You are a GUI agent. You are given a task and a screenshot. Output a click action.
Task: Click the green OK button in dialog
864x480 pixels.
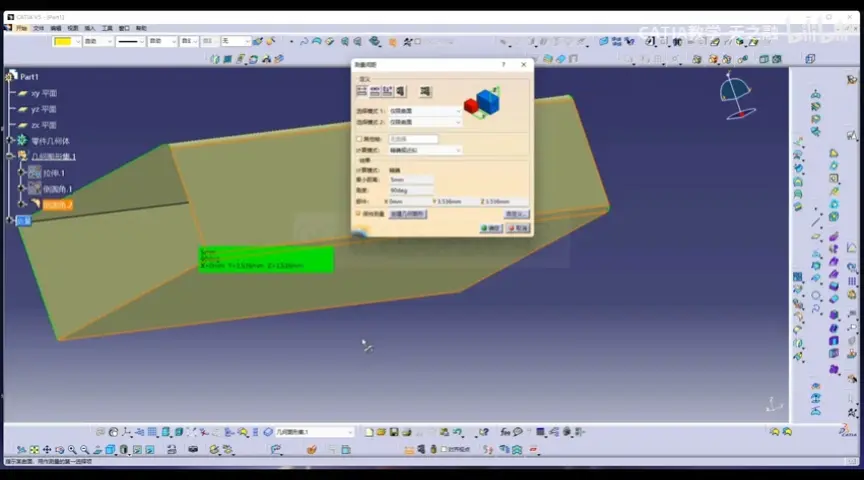490,228
